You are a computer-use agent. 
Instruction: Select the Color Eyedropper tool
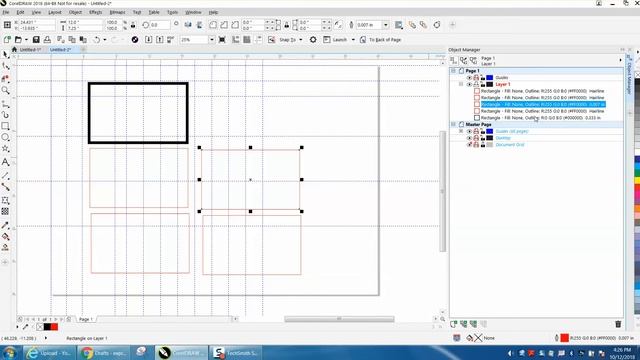pos(5,225)
